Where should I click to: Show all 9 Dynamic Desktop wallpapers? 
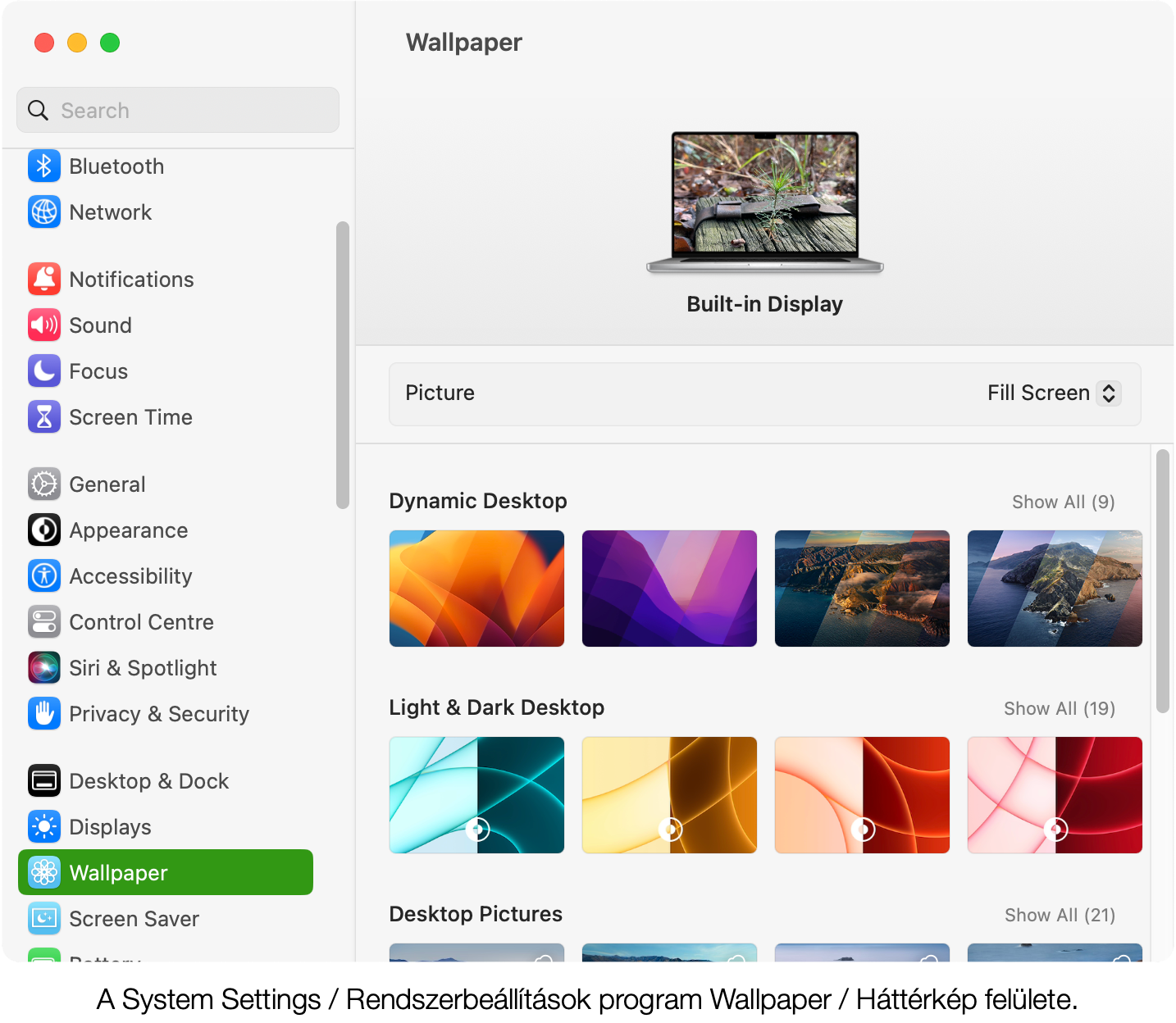[x=1063, y=502]
